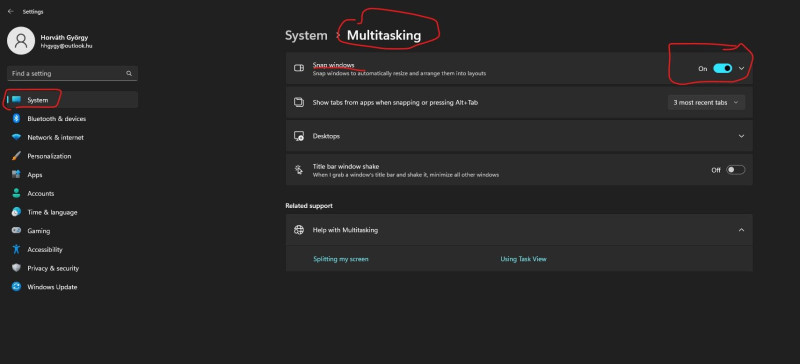Viewport: 800px width, 364px height.
Task: Select the Personalization paintbrush icon
Action: (16, 156)
